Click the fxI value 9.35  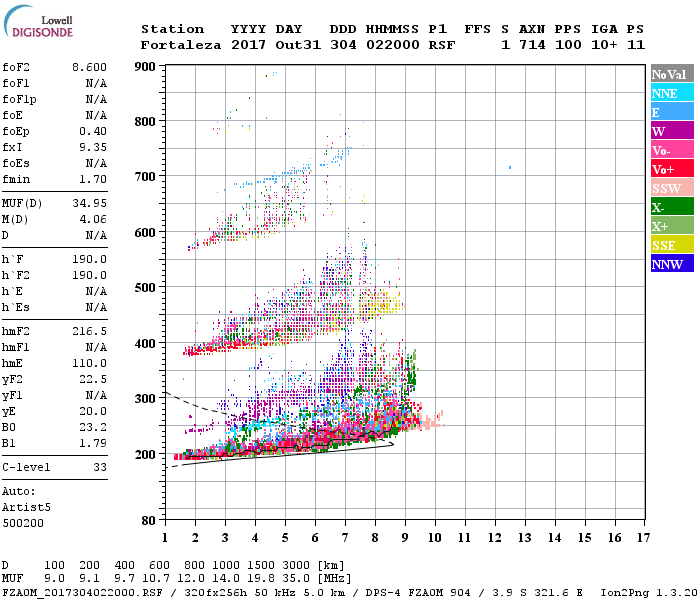pos(93,147)
